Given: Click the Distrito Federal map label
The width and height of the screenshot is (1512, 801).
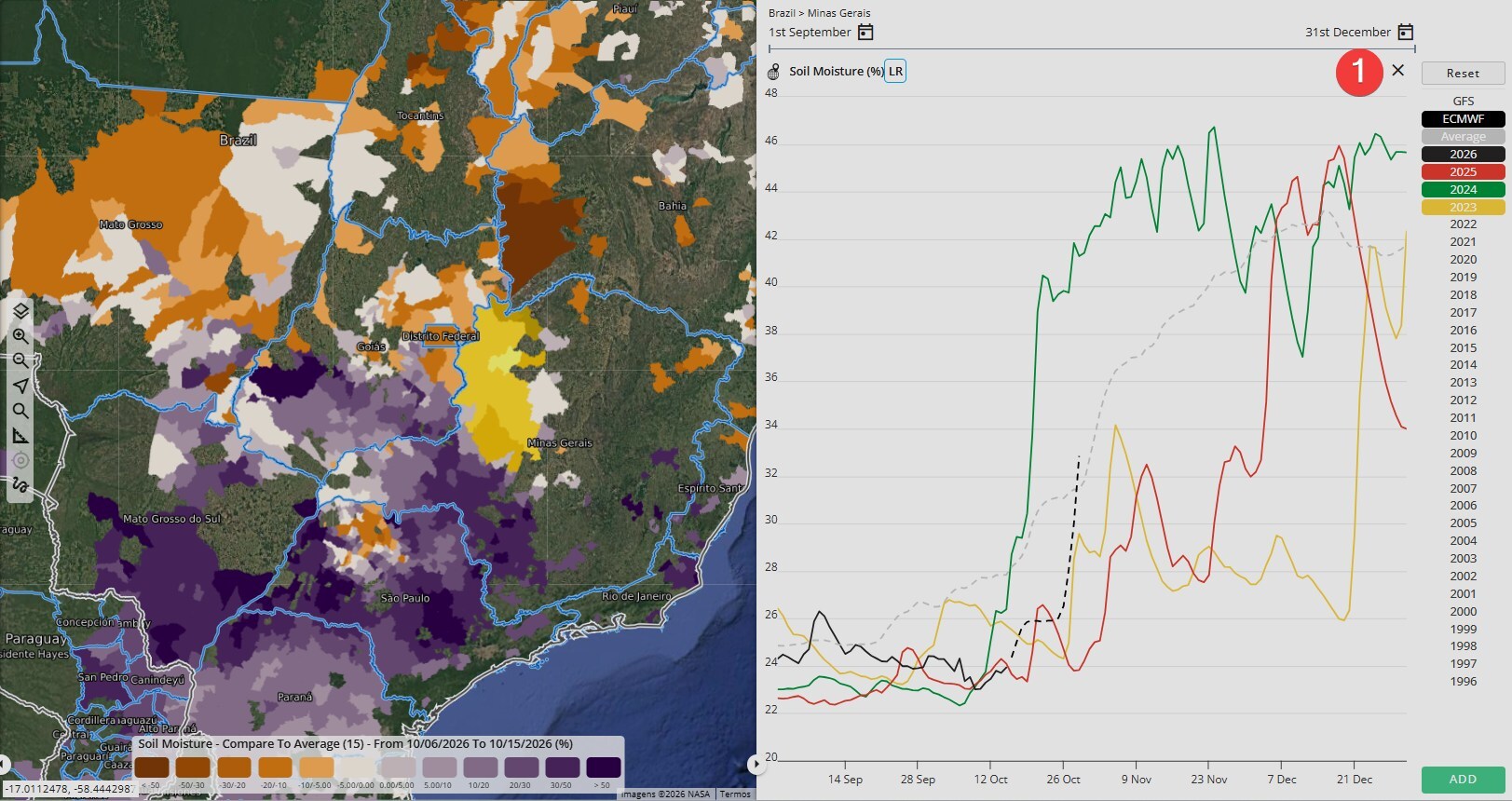Looking at the screenshot, I should click(x=441, y=336).
